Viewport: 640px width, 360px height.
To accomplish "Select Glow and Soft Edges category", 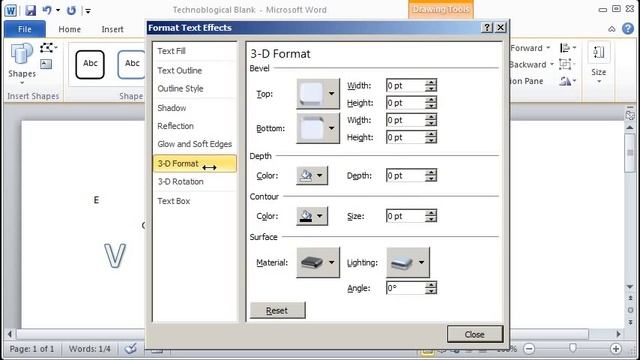I will 194,144.
